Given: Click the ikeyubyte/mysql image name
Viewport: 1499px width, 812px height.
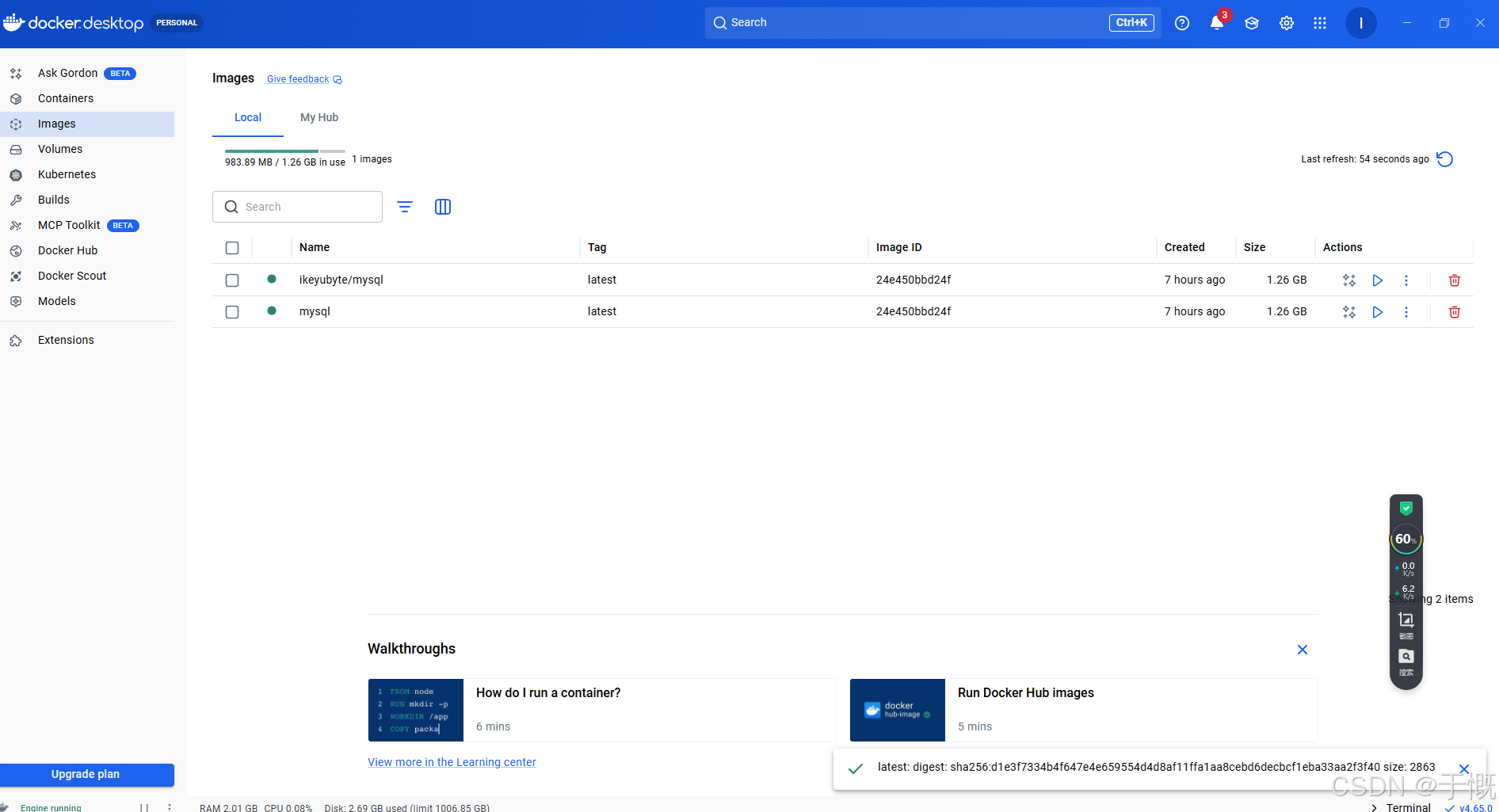Looking at the screenshot, I should [341, 280].
